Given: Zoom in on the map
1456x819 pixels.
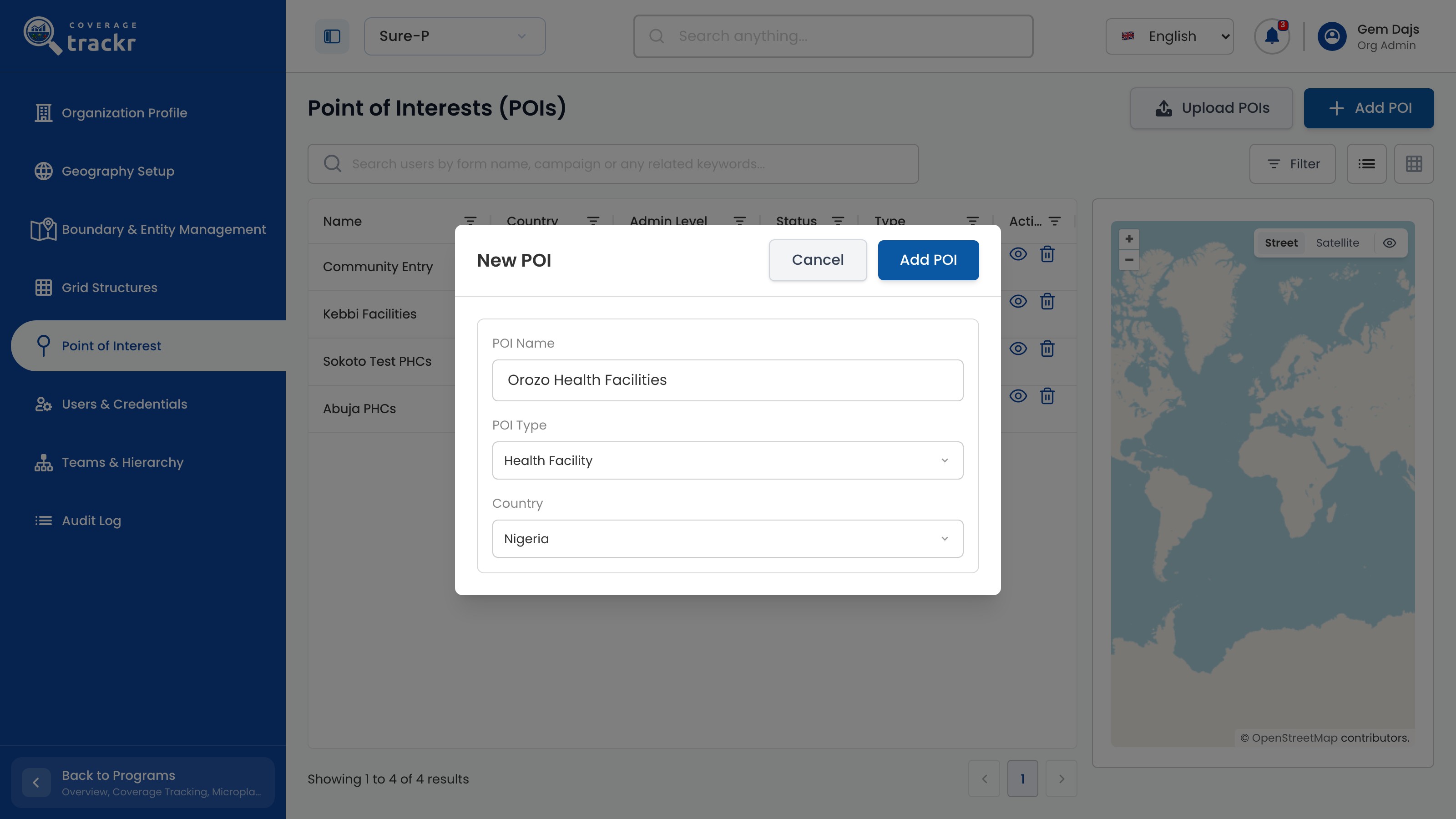Looking at the screenshot, I should pyautogui.click(x=1129, y=238).
